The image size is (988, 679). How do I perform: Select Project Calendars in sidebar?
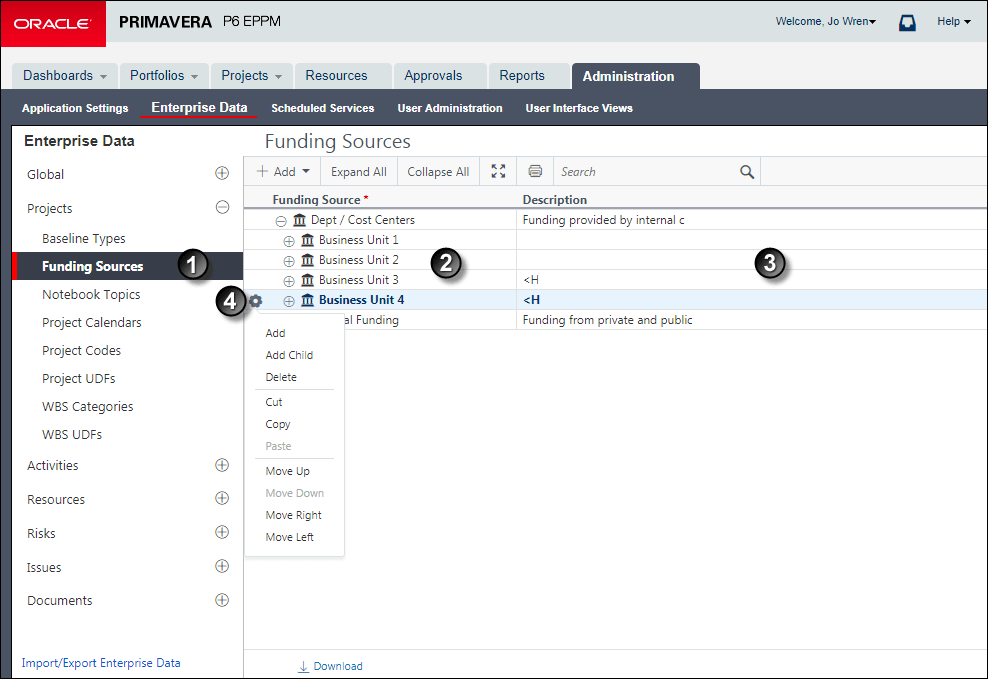click(92, 322)
